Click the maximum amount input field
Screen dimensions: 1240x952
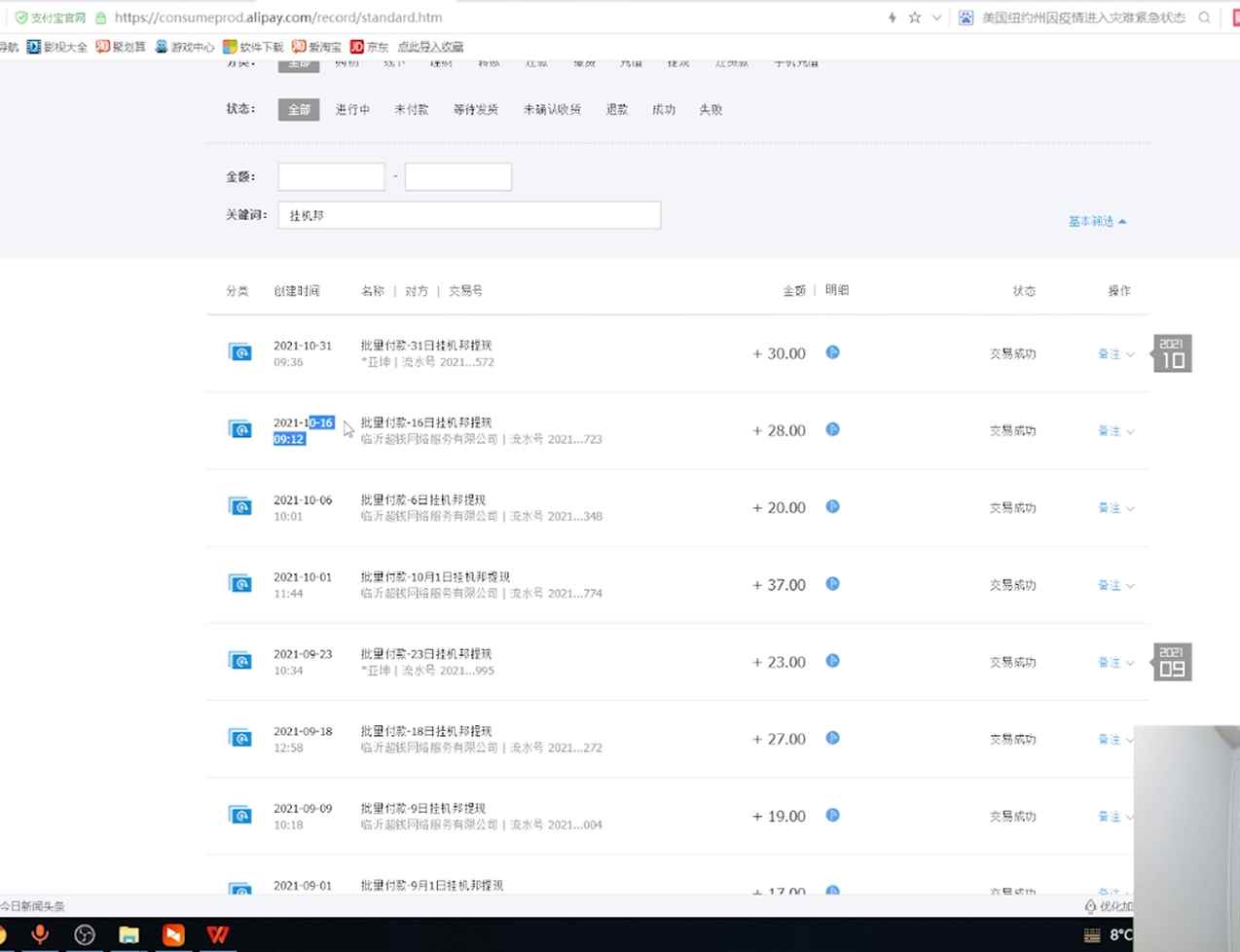tap(458, 176)
